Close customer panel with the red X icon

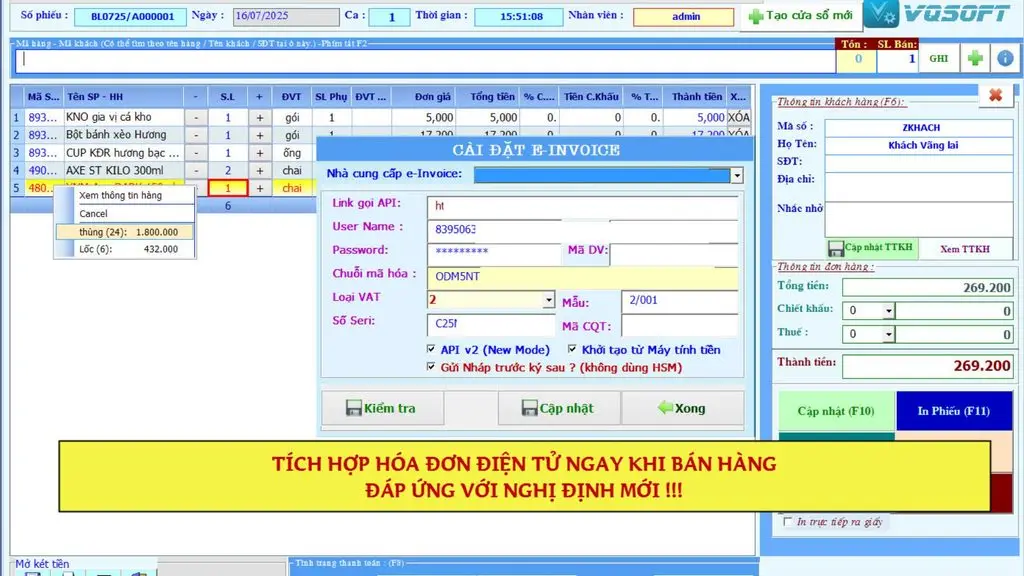tap(995, 95)
